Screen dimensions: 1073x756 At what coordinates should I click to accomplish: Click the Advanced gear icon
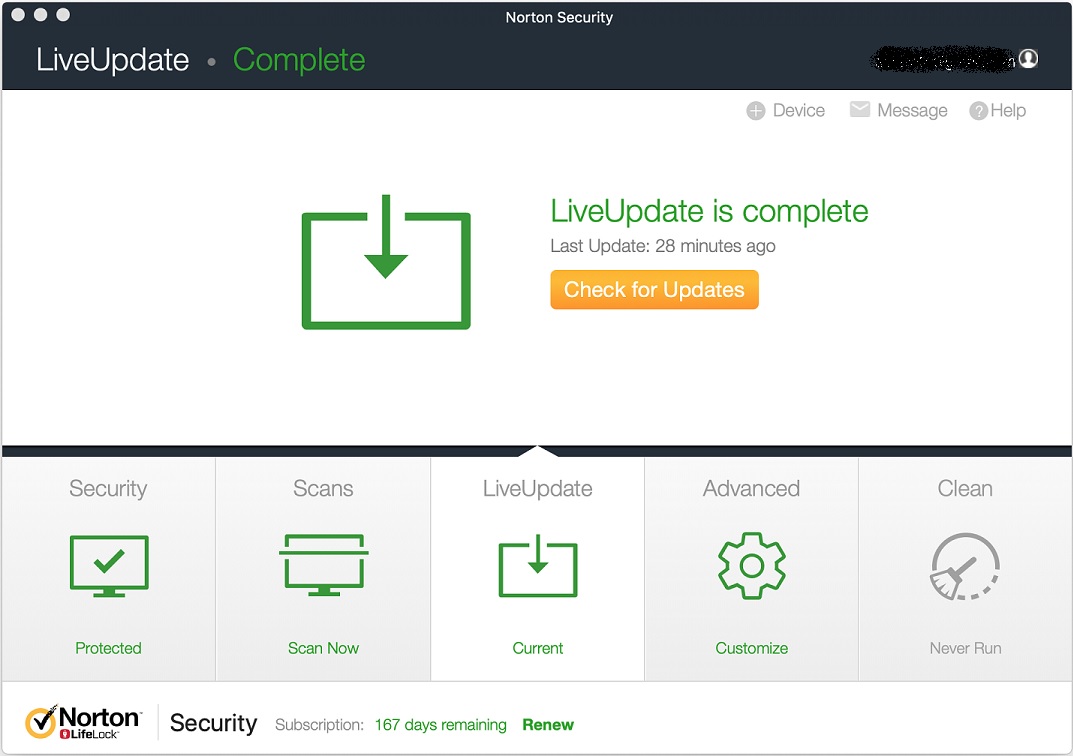(x=751, y=566)
